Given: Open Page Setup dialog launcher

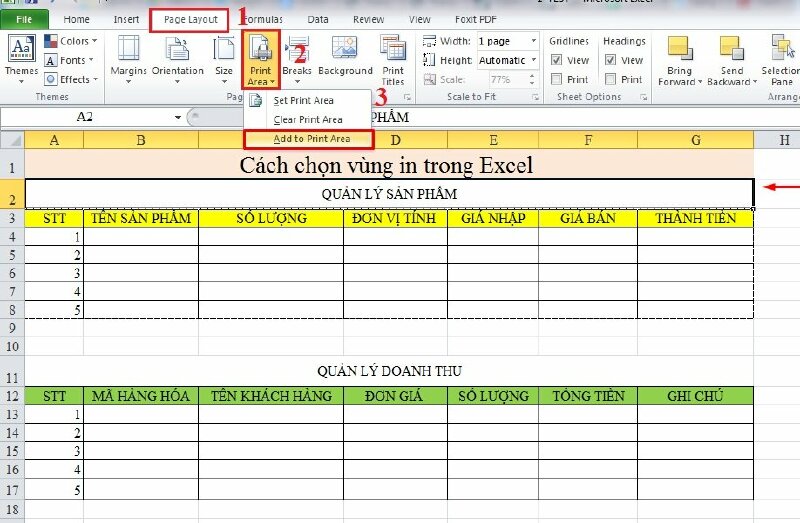Looking at the screenshot, I should tap(407, 96).
